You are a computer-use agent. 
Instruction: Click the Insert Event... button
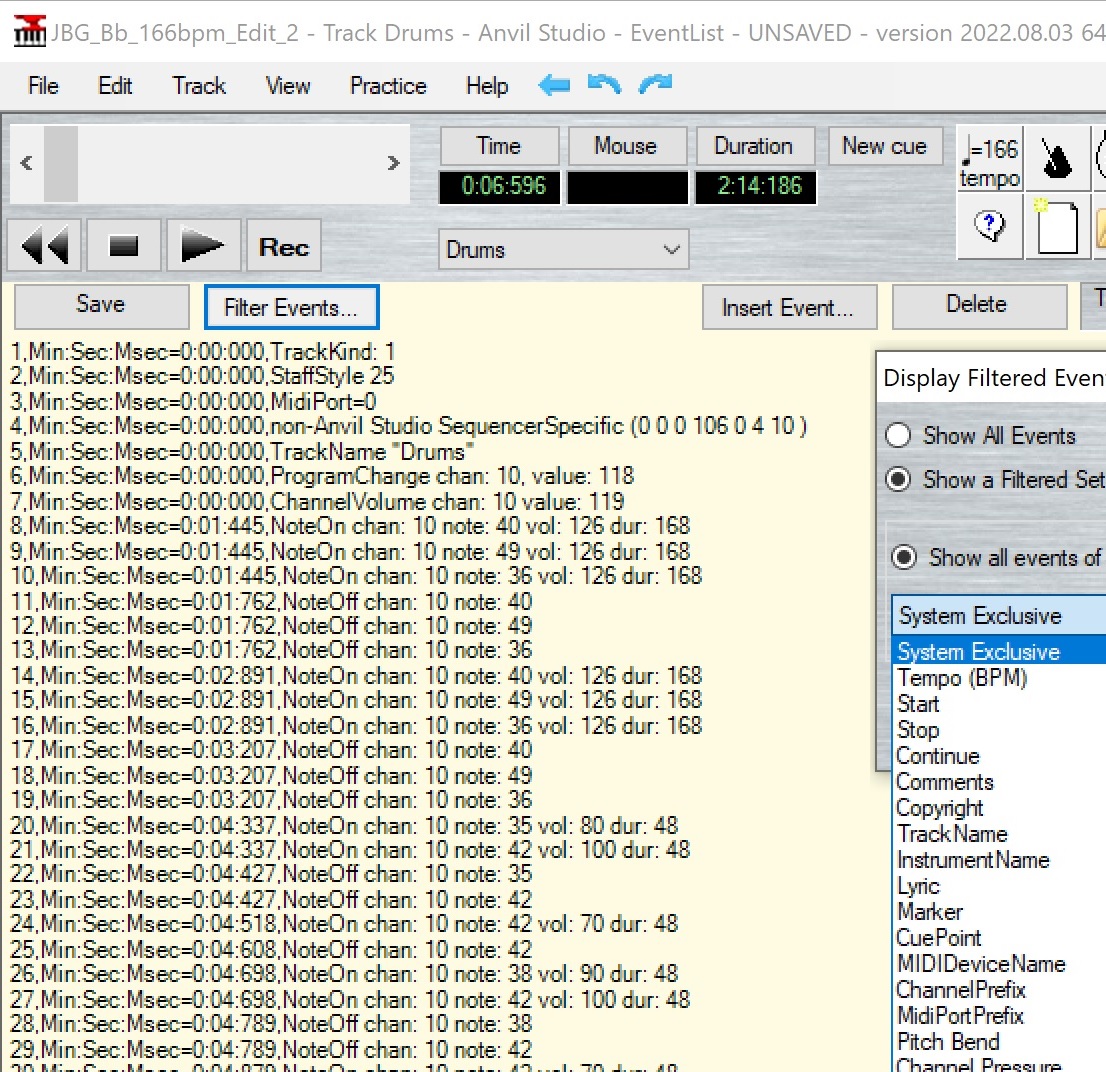point(789,307)
